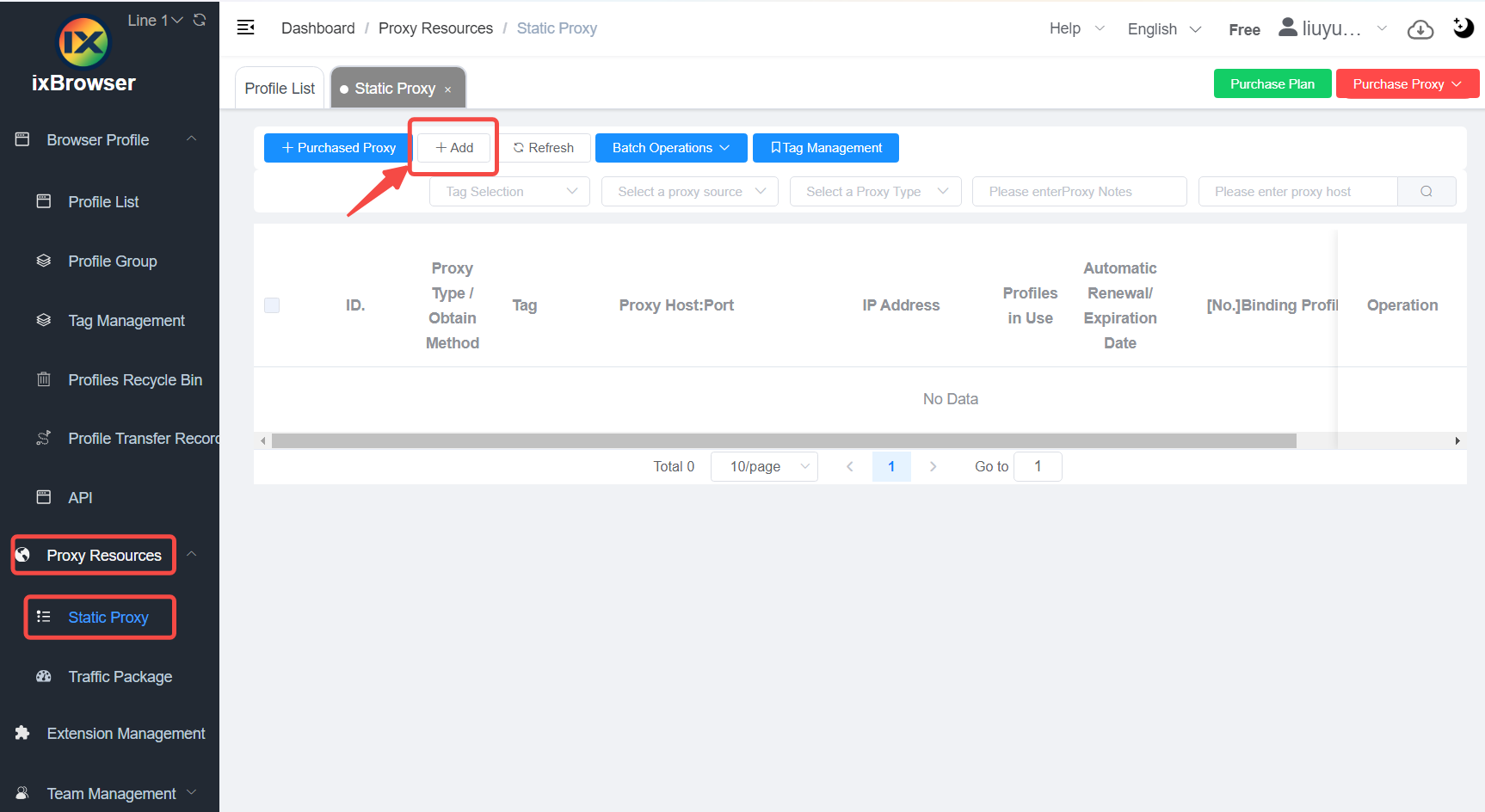Open the Batch Operations dropdown
The width and height of the screenshot is (1485, 812).
671,148
